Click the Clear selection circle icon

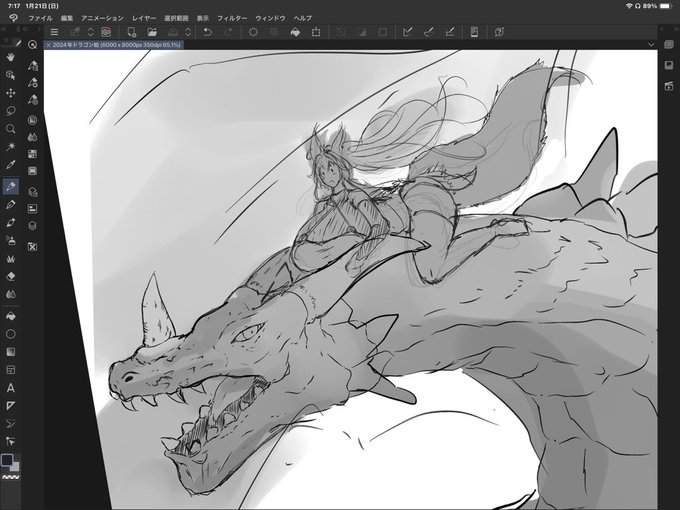tap(253, 32)
